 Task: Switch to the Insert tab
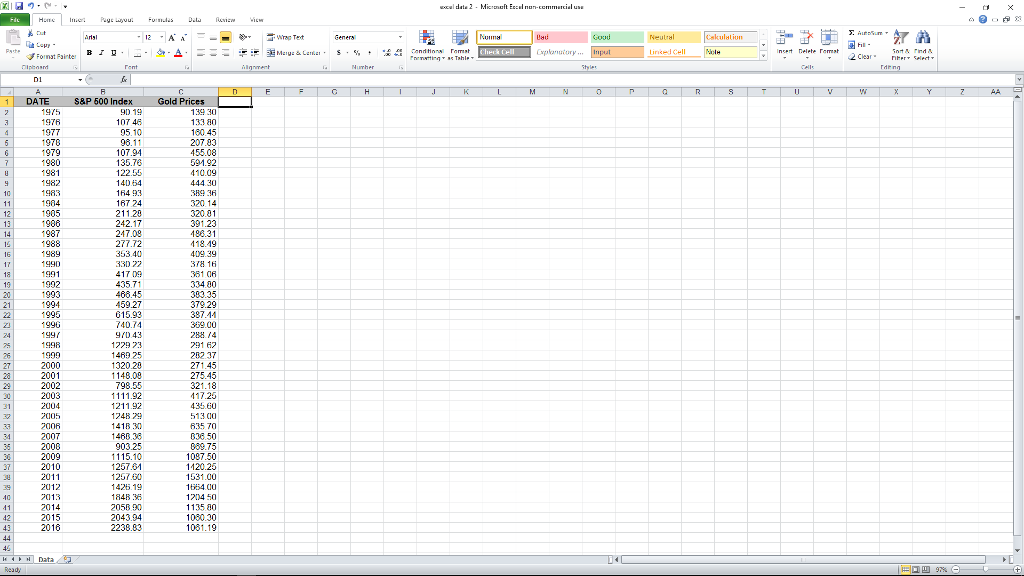pos(77,20)
